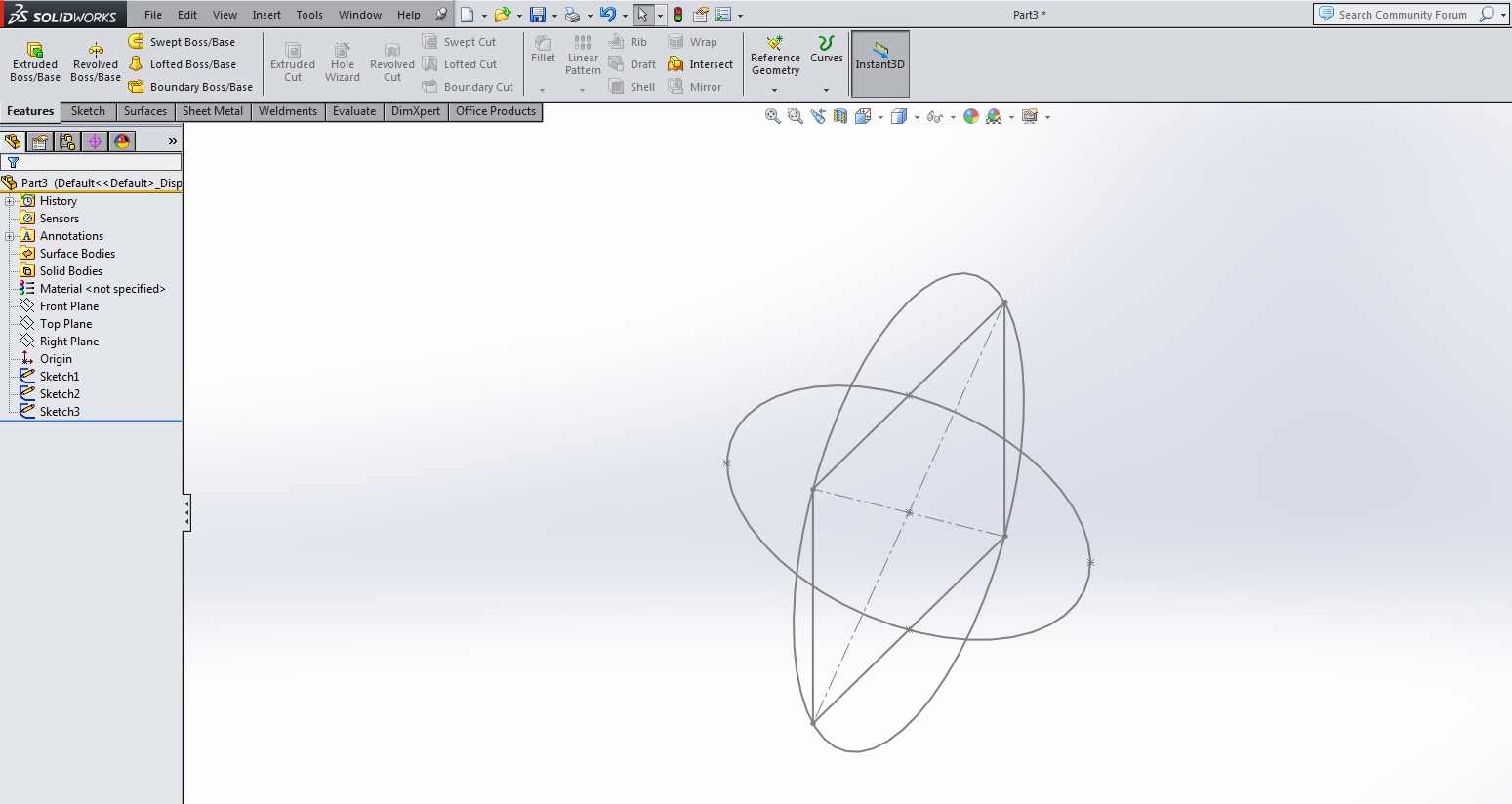Click the Zoom to Fit icon
This screenshot has width=1512, height=804.
[772, 116]
